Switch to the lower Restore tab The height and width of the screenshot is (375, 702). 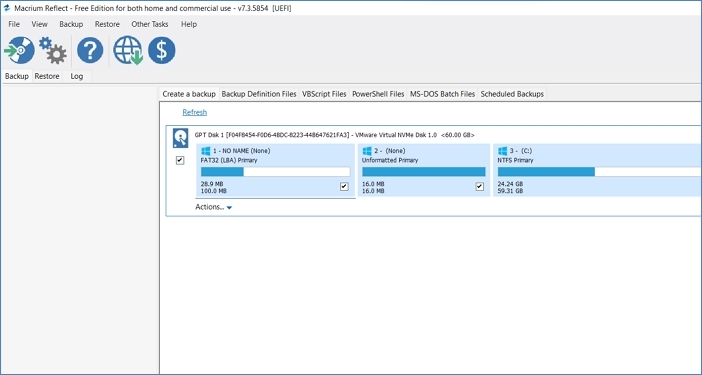[x=47, y=76]
